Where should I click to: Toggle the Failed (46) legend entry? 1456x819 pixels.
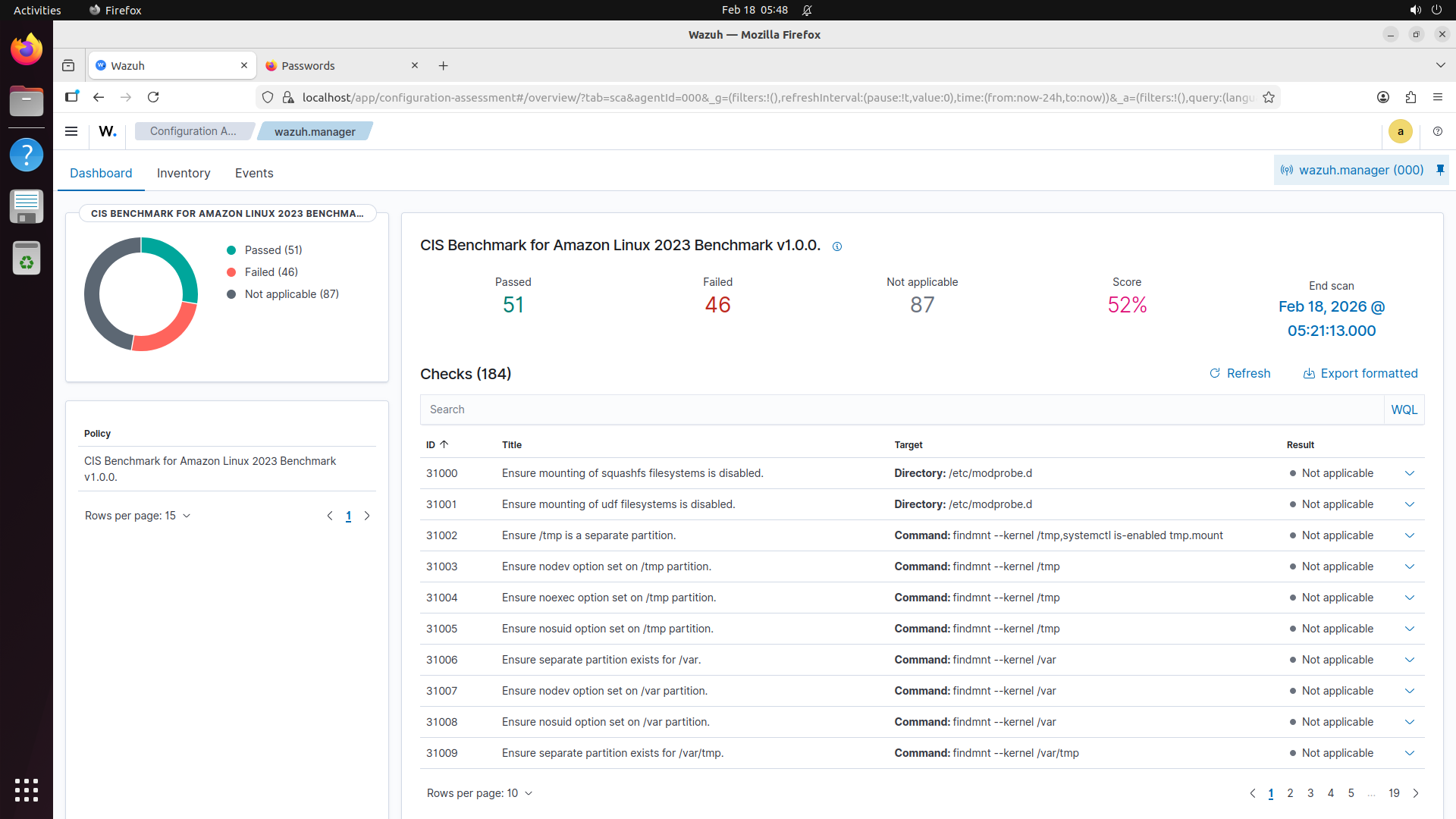tap(270, 272)
